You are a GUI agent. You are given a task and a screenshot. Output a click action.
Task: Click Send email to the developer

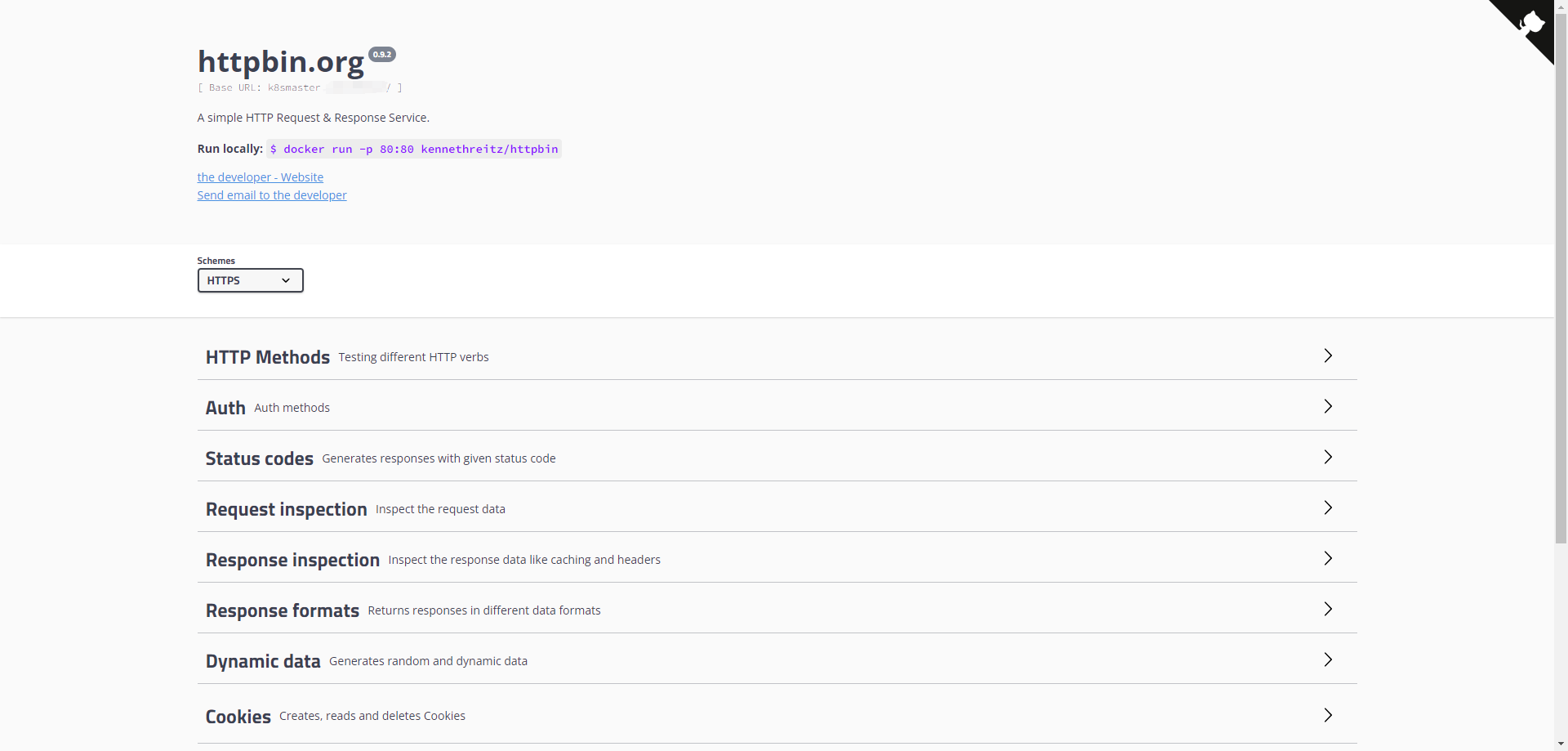[271, 195]
